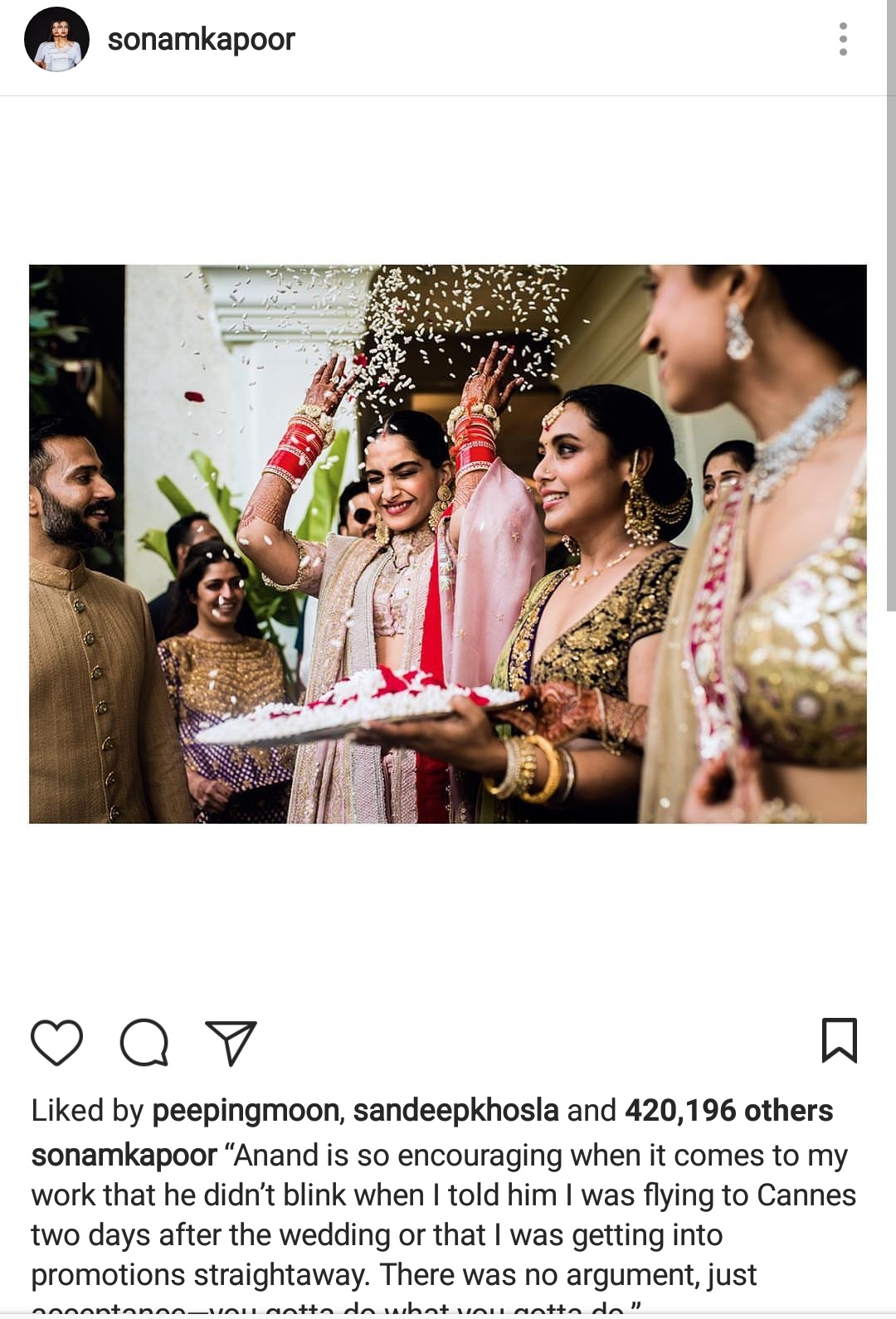Open the sonamkapoor profile picture avatar
896x1319 pixels.
pyautogui.click(x=56, y=39)
